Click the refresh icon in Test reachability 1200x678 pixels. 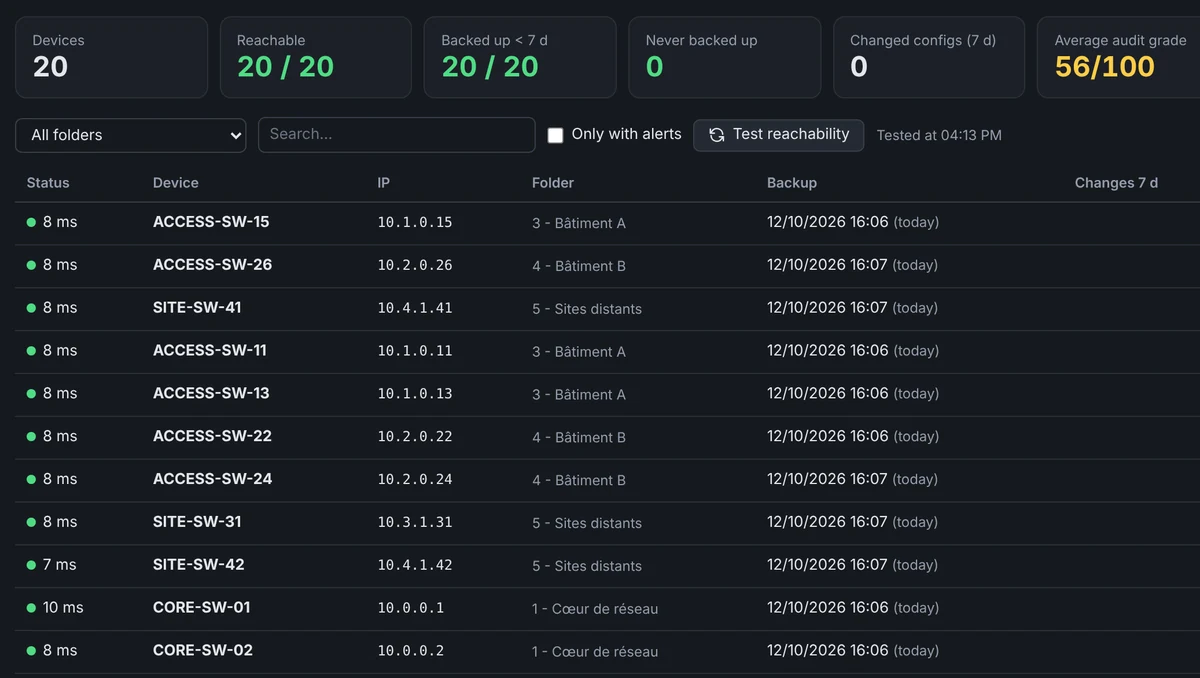tap(716, 135)
